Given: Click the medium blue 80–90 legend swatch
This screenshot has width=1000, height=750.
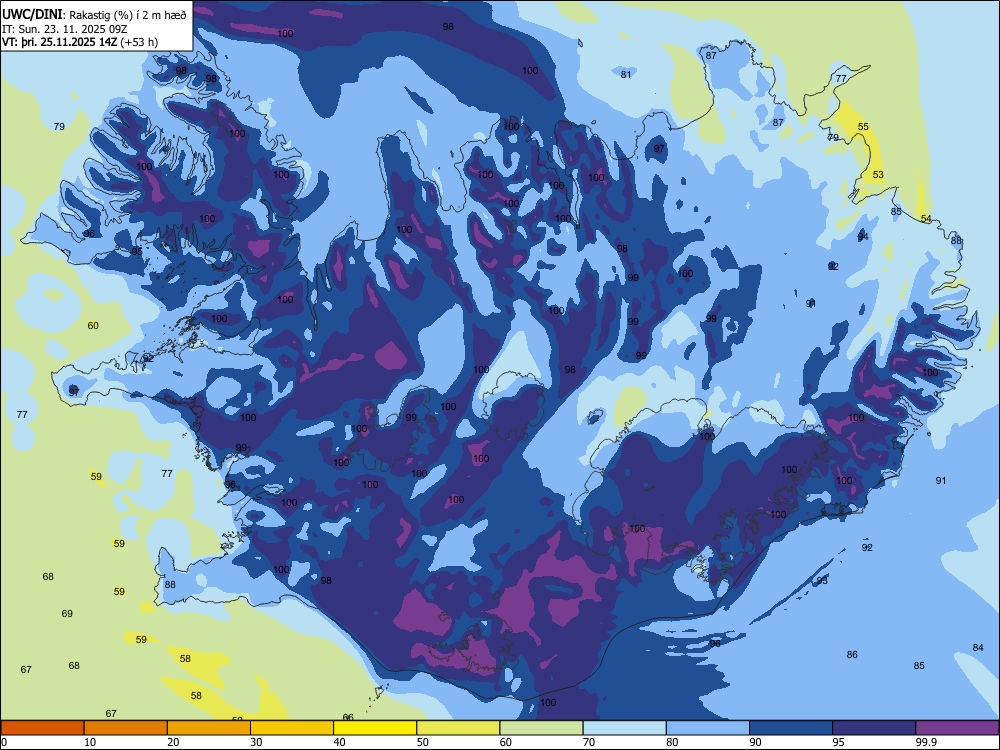Looking at the screenshot, I should click(x=708, y=728).
